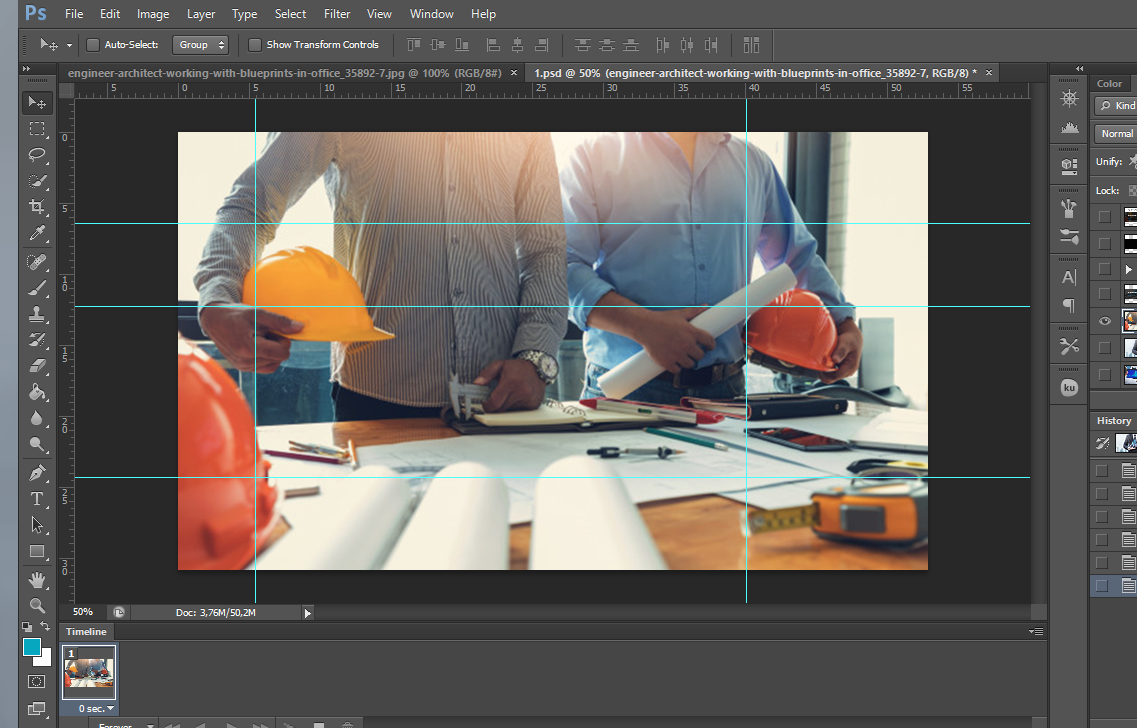Expand the collapsed panel dock arrows
The height and width of the screenshot is (728, 1137).
point(1080,68)
